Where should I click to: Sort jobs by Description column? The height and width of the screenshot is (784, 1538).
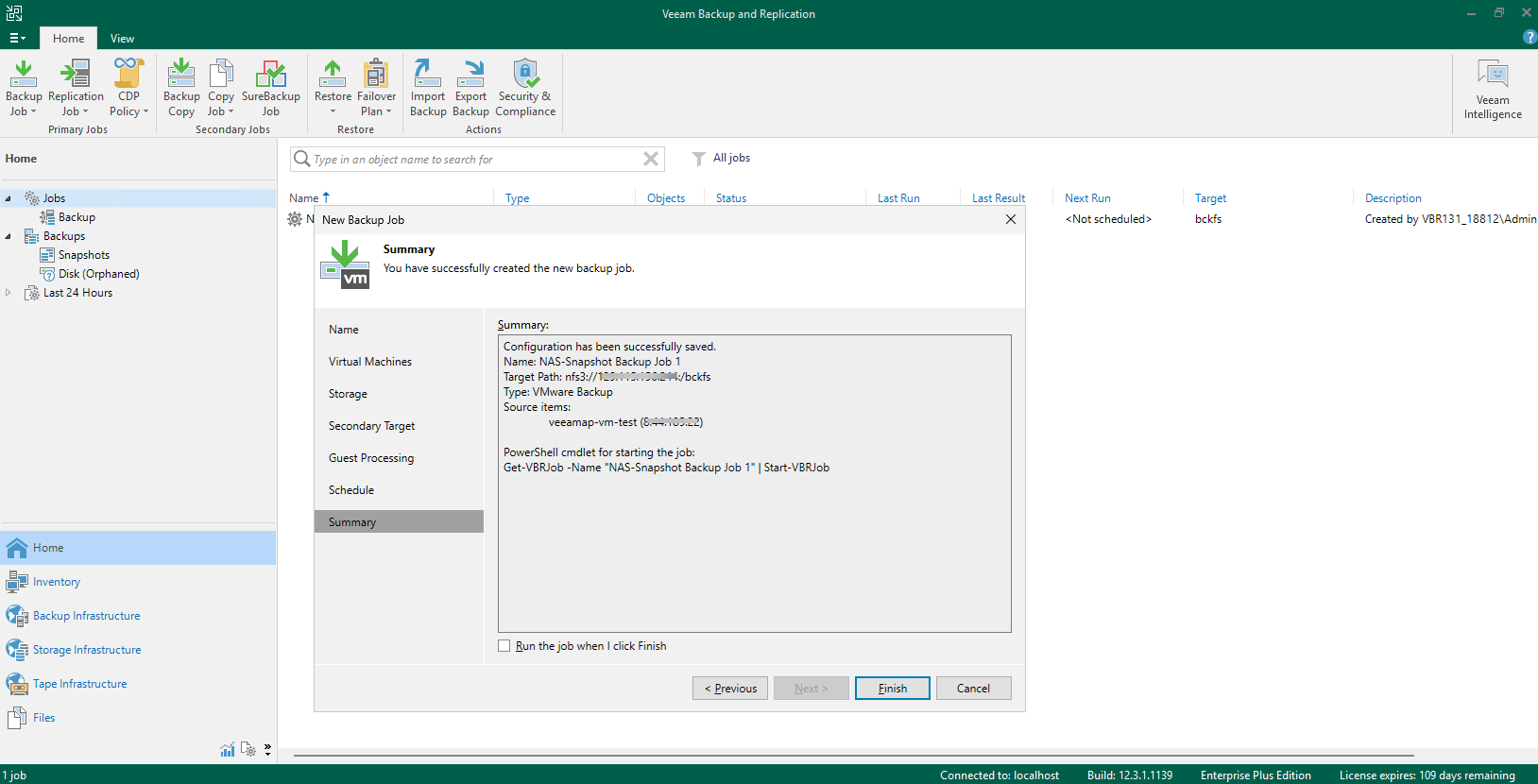[1393, 198]
